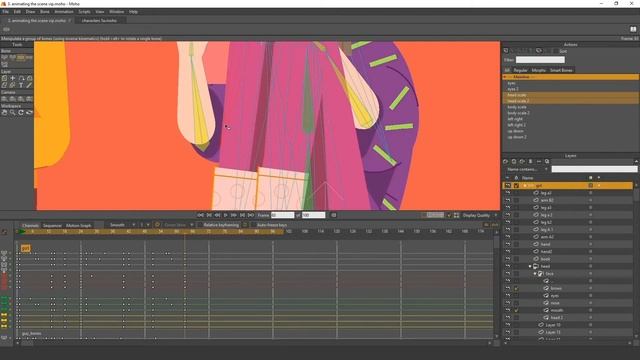Image resolution: width=640 pixels, height=360 pixels.
Task: Open the Name contains filter dropdown
Action: pos(527,169)
